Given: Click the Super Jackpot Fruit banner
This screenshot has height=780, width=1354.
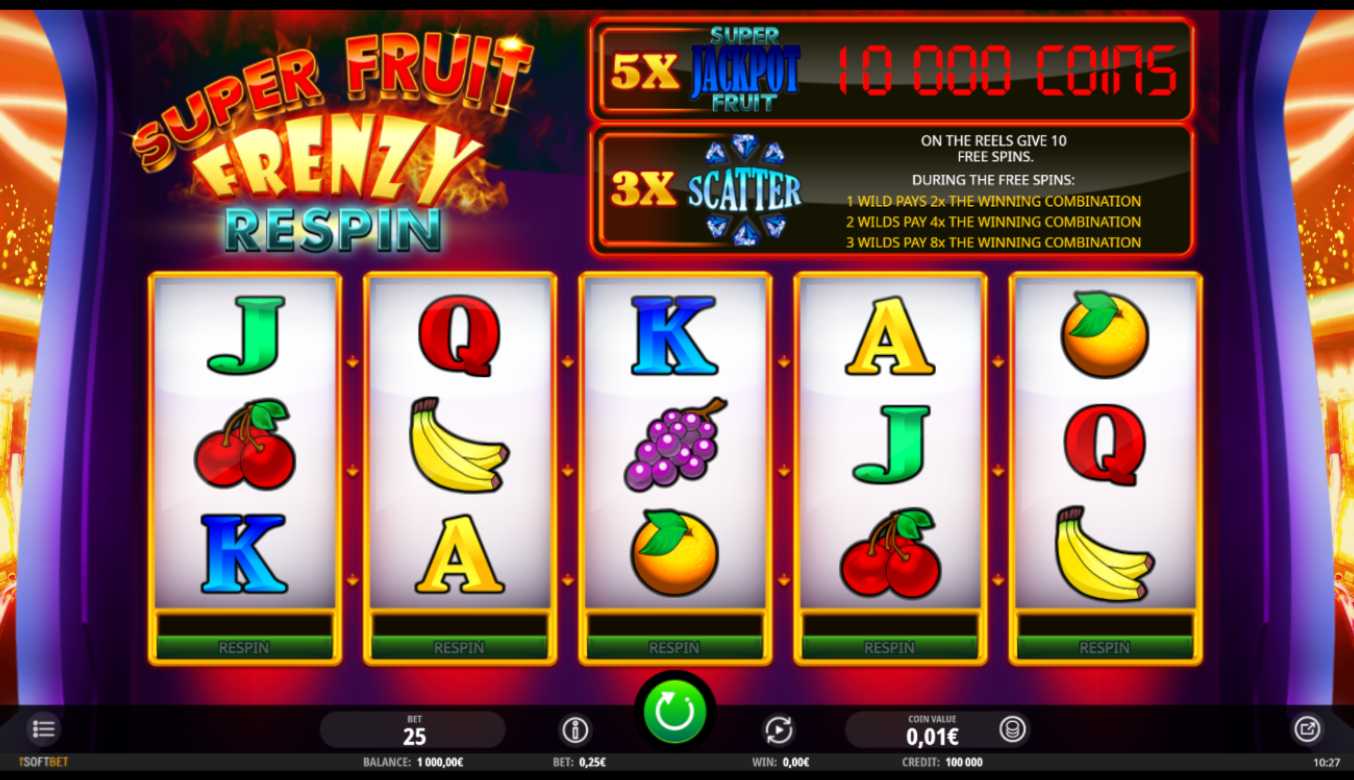Looking at the screenshot, I should [892, 69].
